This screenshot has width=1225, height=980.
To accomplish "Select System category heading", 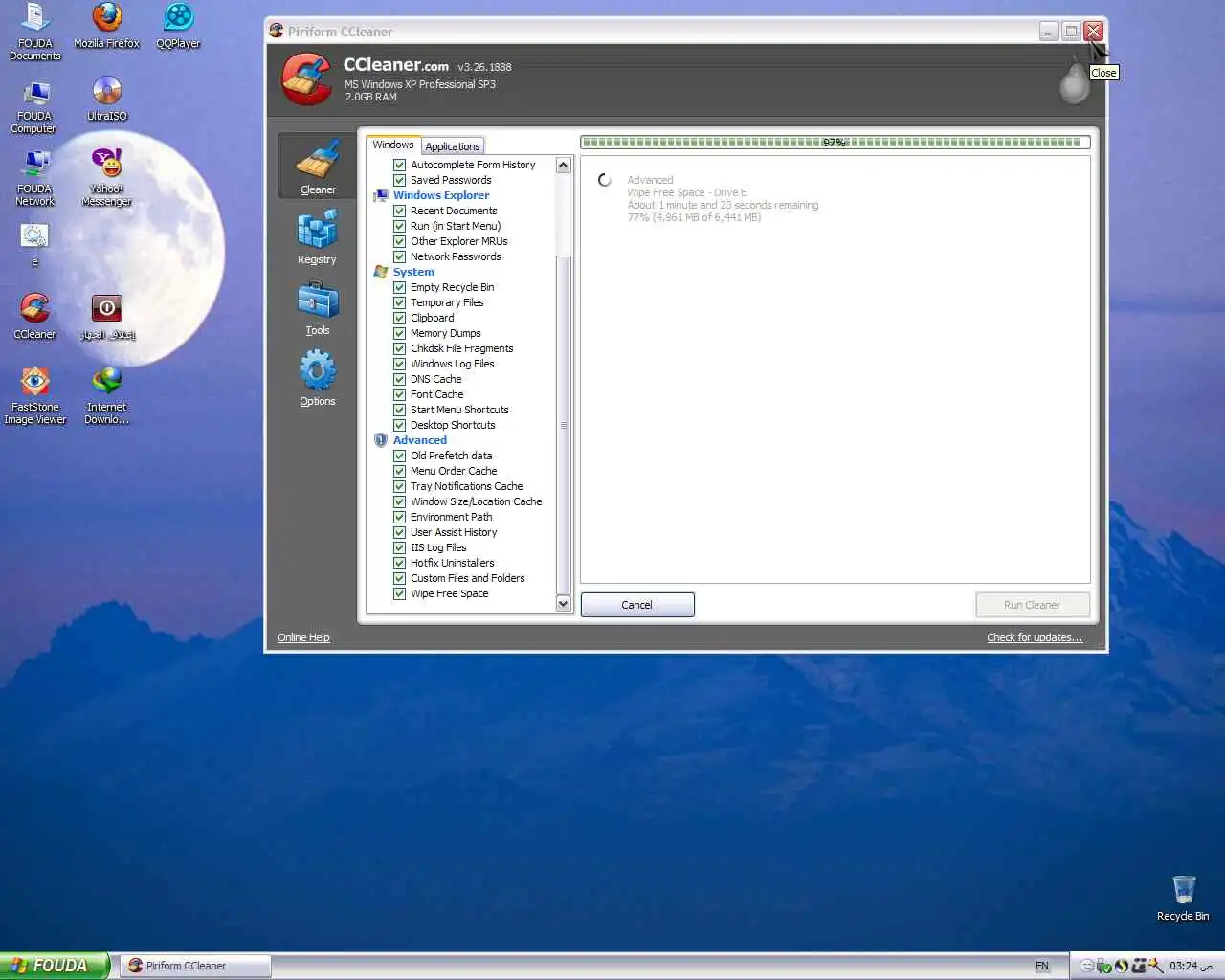I will coord(413,272).
